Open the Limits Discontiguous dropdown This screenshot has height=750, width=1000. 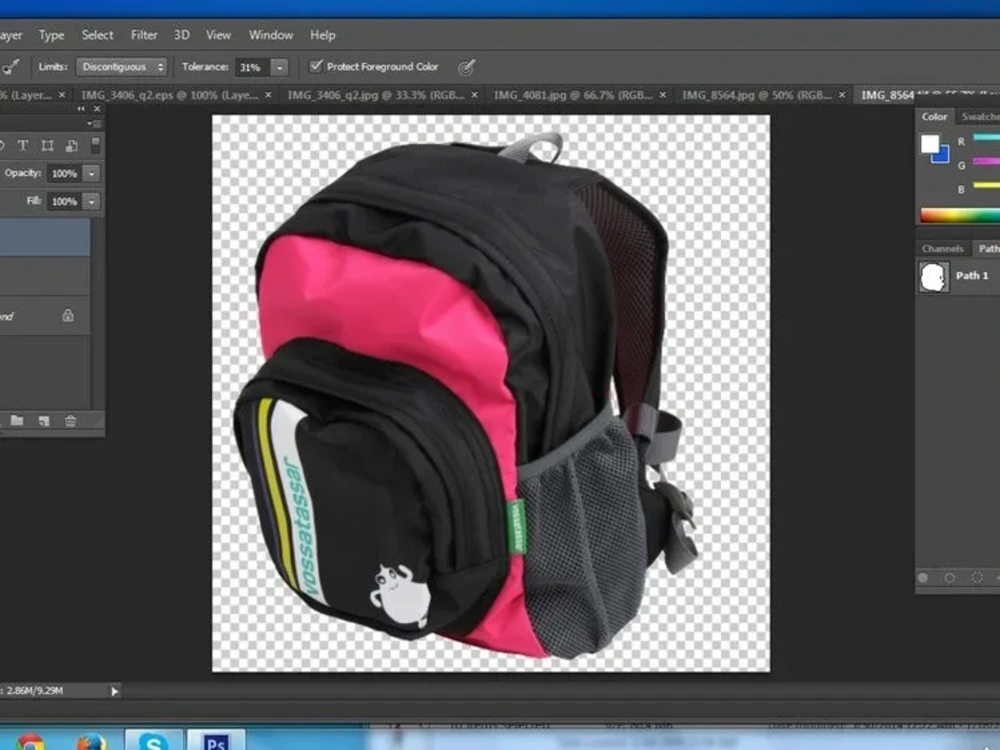[x=121, y=66]
